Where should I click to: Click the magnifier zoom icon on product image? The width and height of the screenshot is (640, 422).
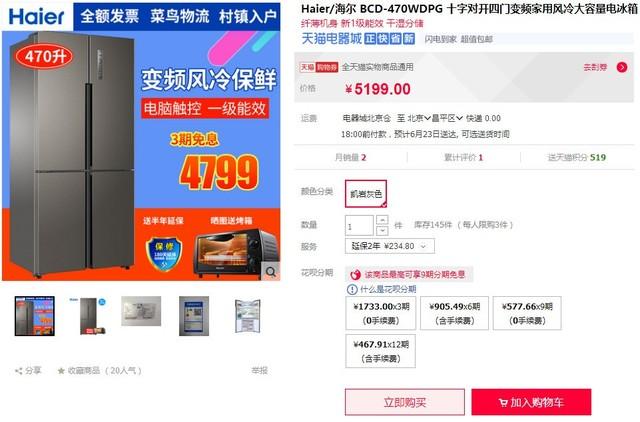coord(271,271)
